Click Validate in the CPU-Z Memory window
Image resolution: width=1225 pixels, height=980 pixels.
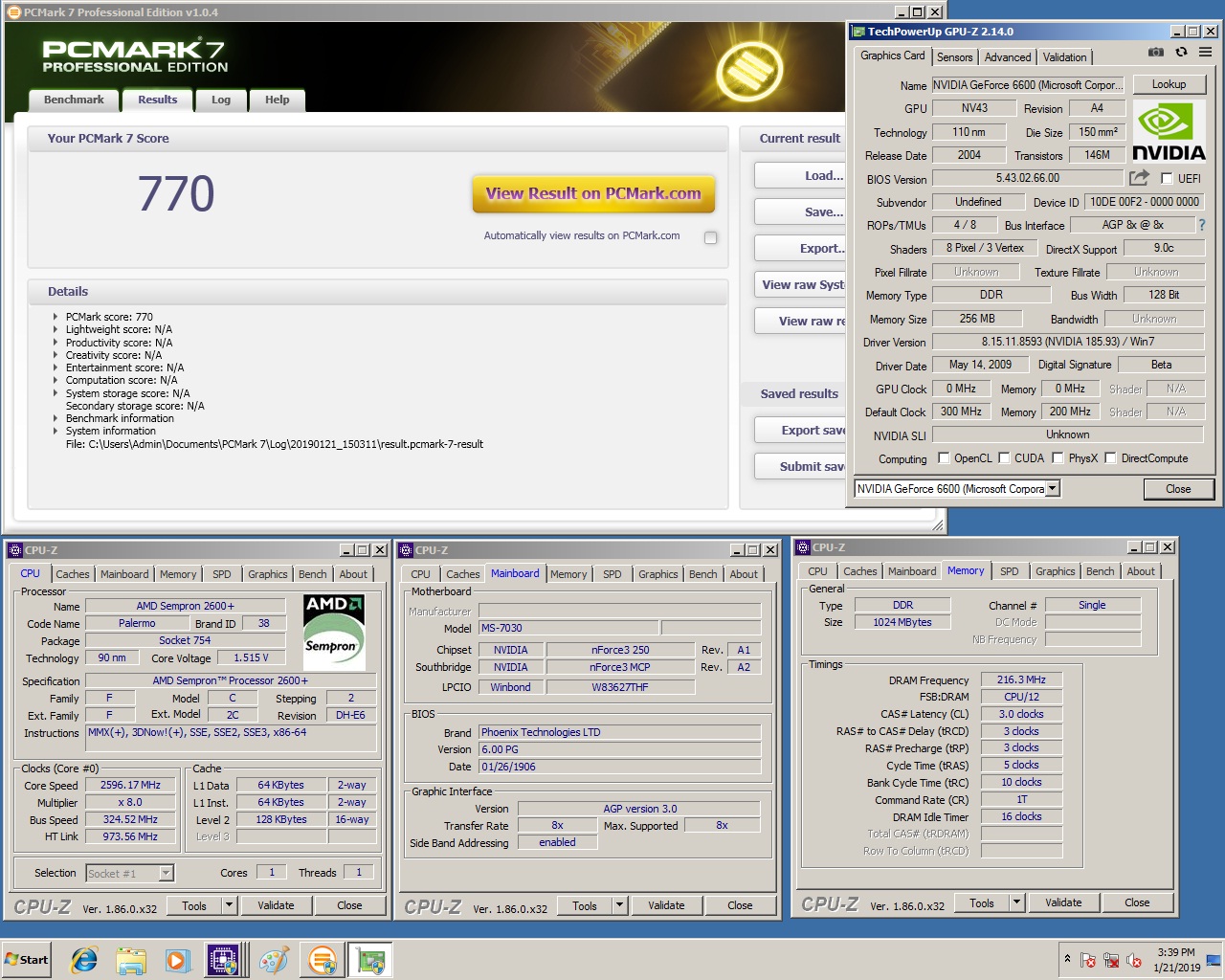click(1063, 902)
